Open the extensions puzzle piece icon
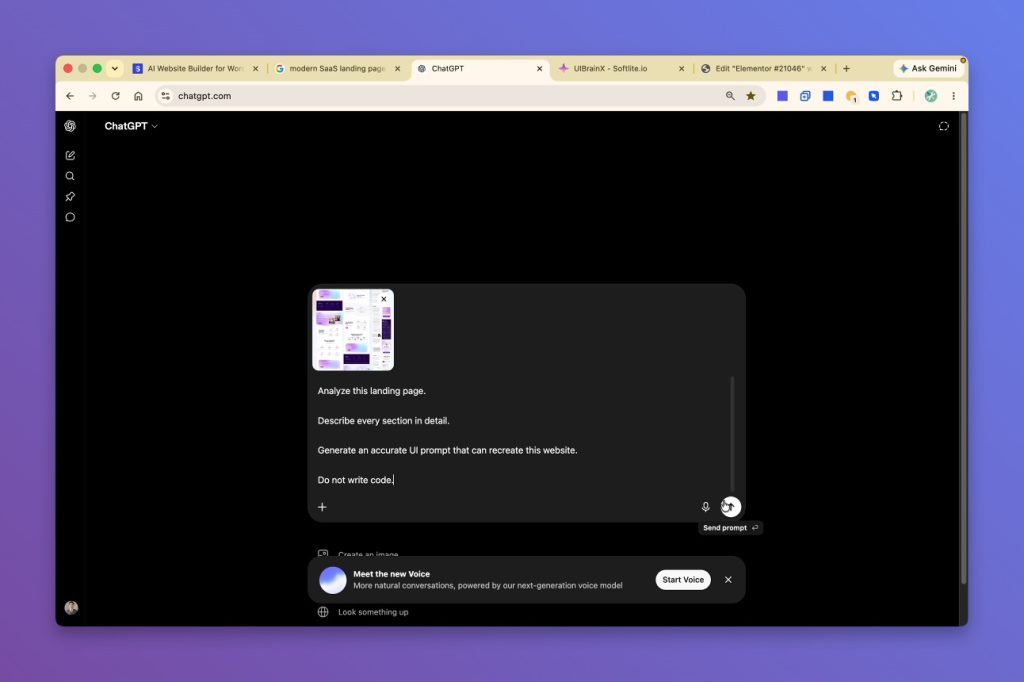Screen dimensions: 1024x682 tap(897, 96)
